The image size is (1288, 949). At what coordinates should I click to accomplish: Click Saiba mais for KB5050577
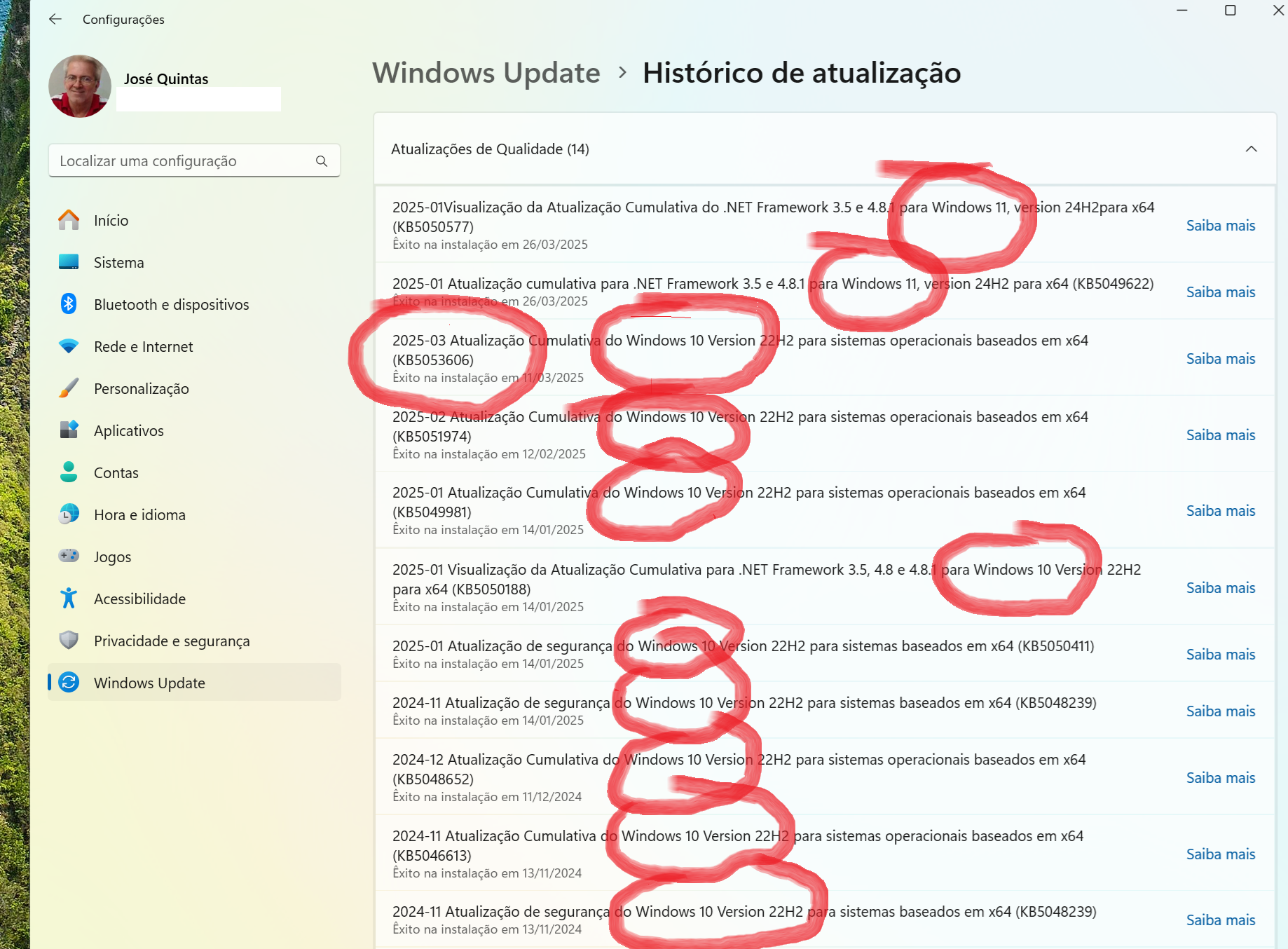click(1220, 226)
